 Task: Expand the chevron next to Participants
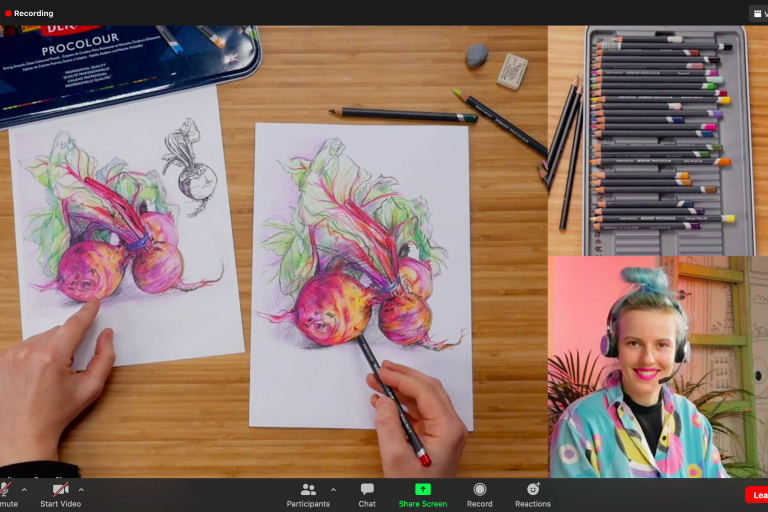click(x=333, y=489)
